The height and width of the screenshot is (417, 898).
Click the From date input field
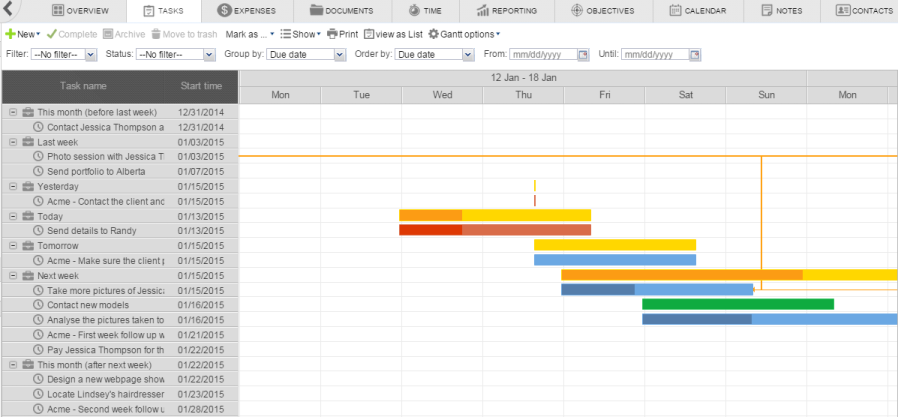click(543, 54)
